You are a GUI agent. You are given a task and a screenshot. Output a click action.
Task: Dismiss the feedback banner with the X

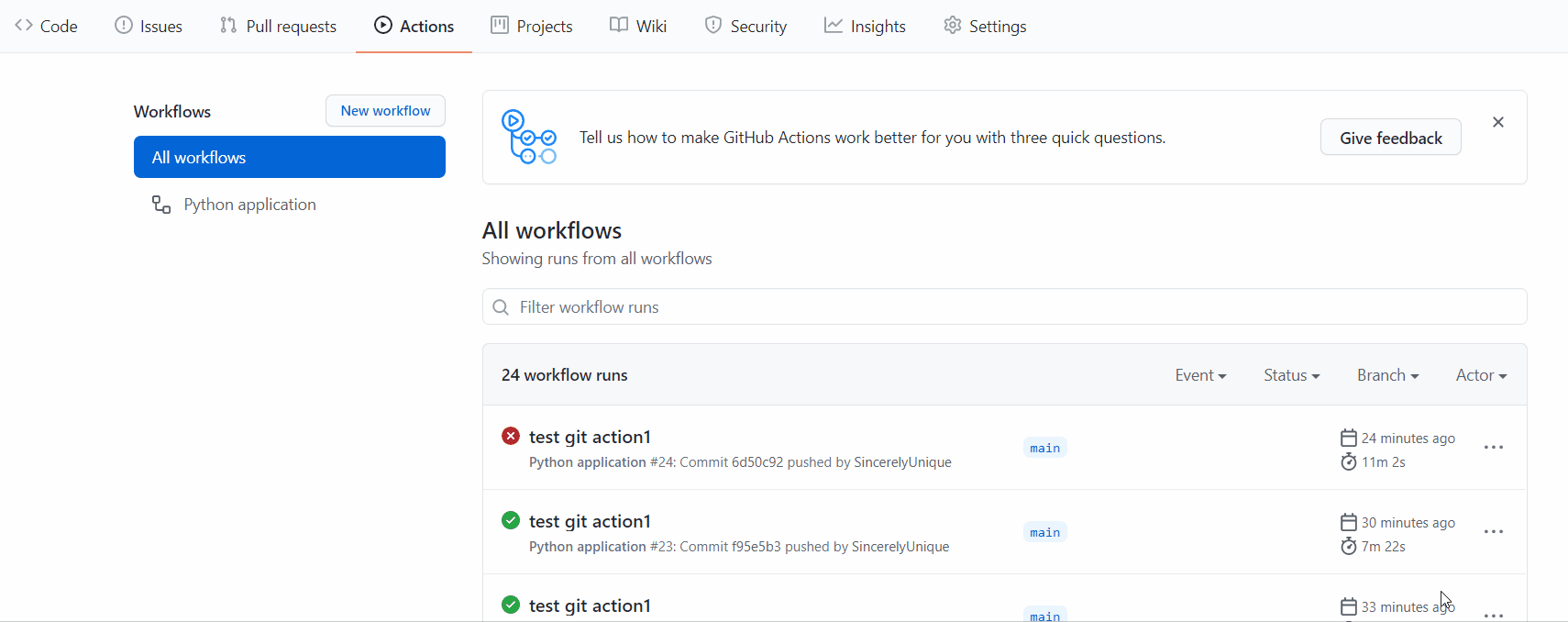1497,122
